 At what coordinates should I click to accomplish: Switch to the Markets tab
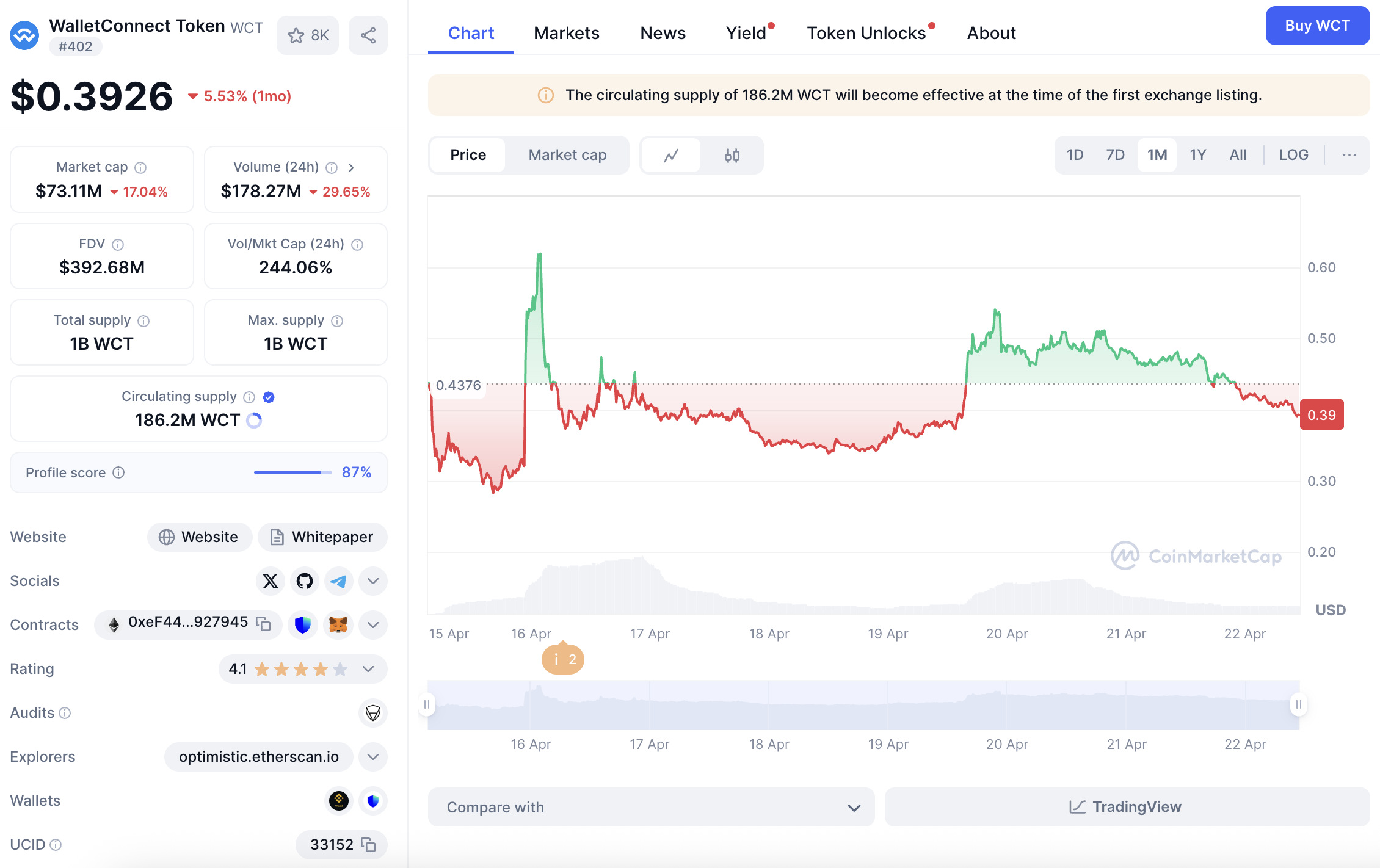point(566,33)
